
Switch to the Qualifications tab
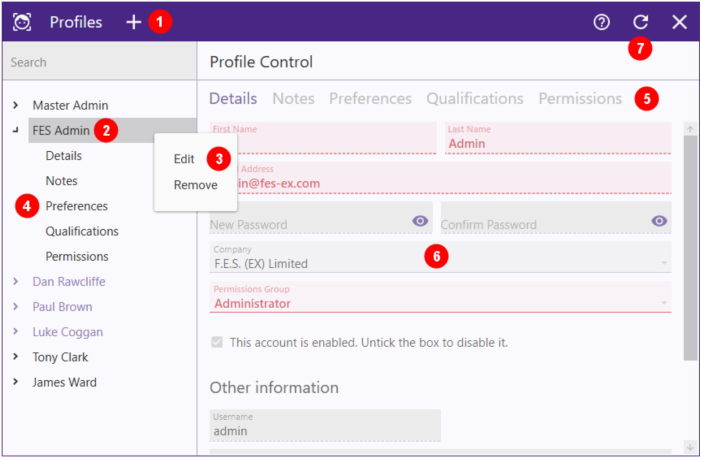(x=474, y=99)
